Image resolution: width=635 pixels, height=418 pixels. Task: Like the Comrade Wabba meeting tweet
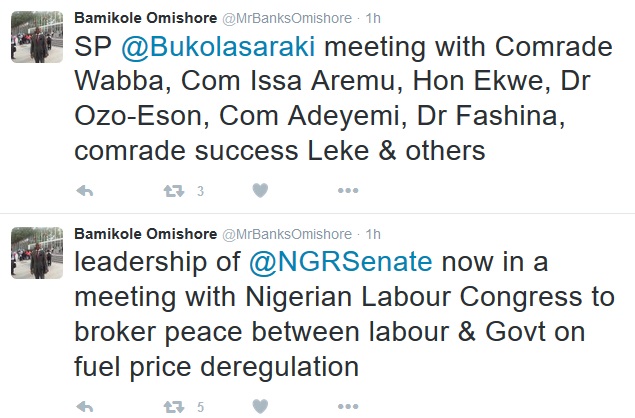pyautogui.click(x=260, y=190)
